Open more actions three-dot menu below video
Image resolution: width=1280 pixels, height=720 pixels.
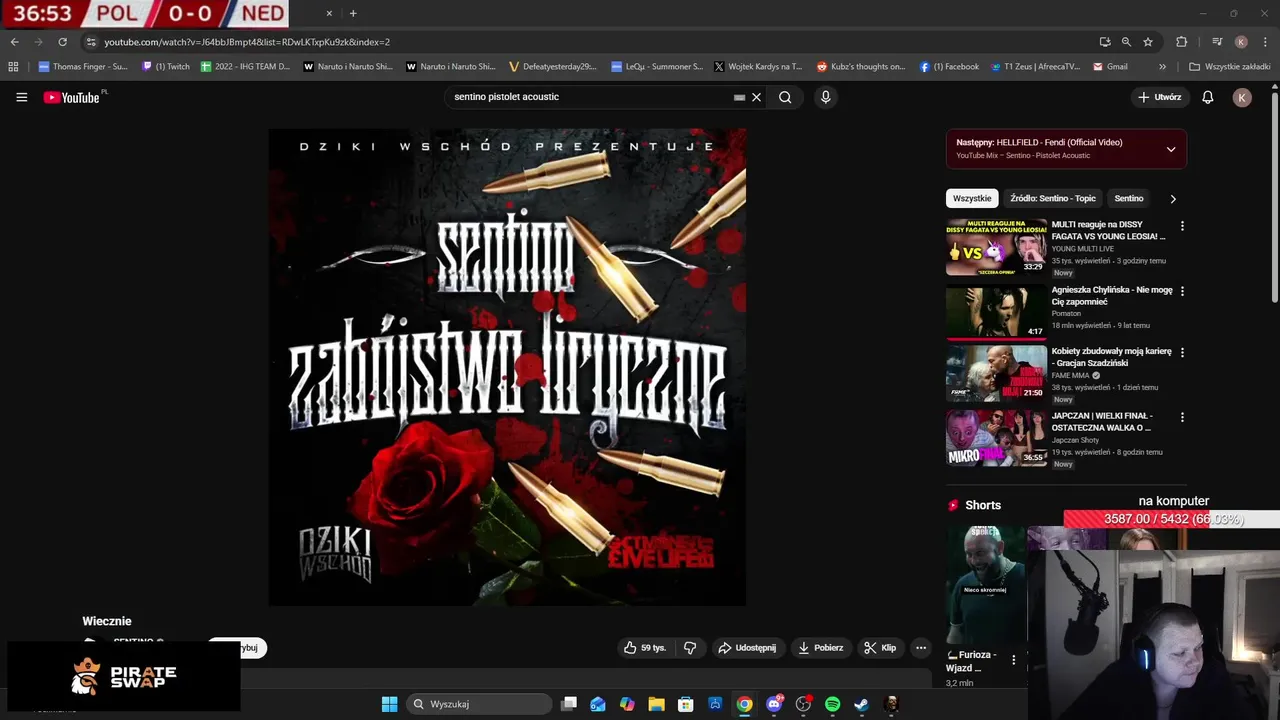point(921,648)
